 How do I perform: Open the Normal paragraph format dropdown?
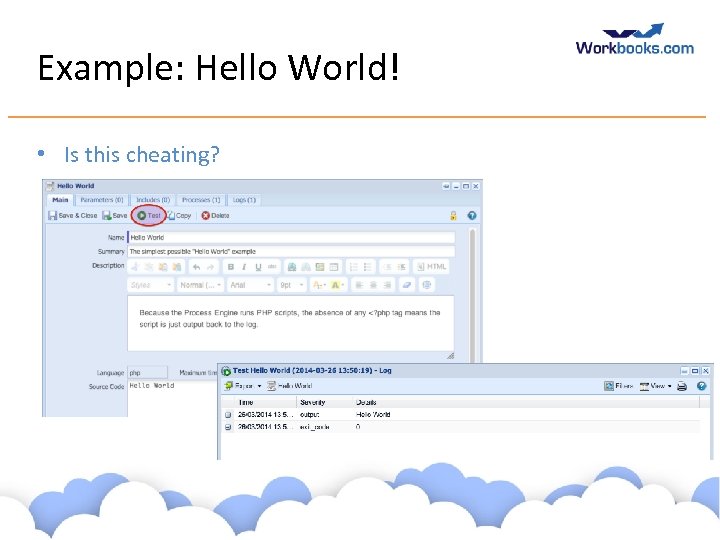point(201,285)
